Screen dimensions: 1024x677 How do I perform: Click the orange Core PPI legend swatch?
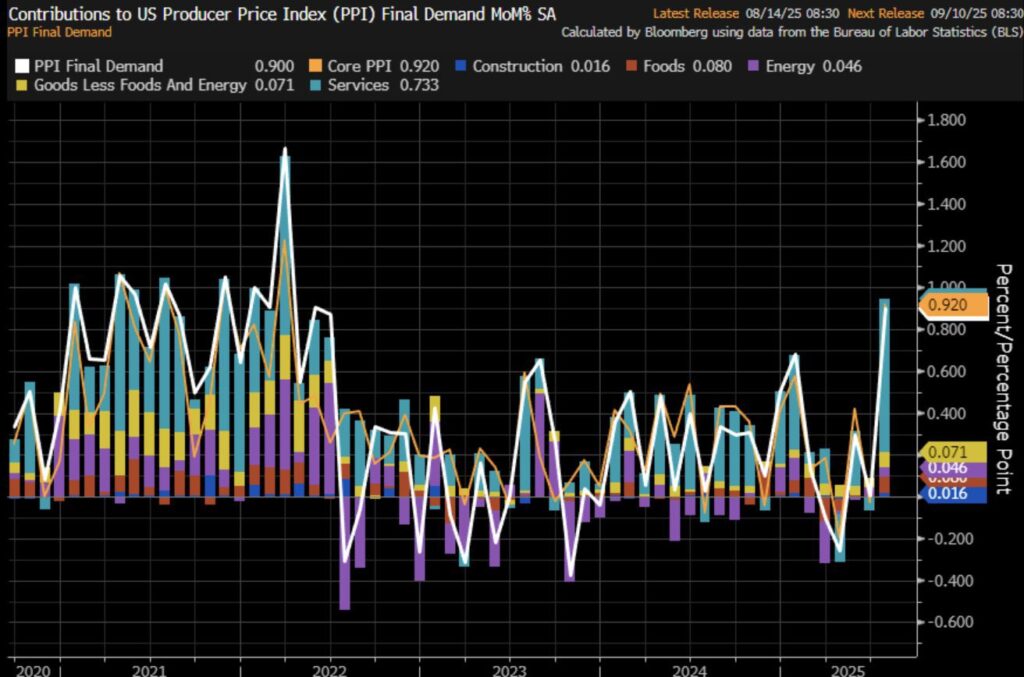[x=315, y=66]
